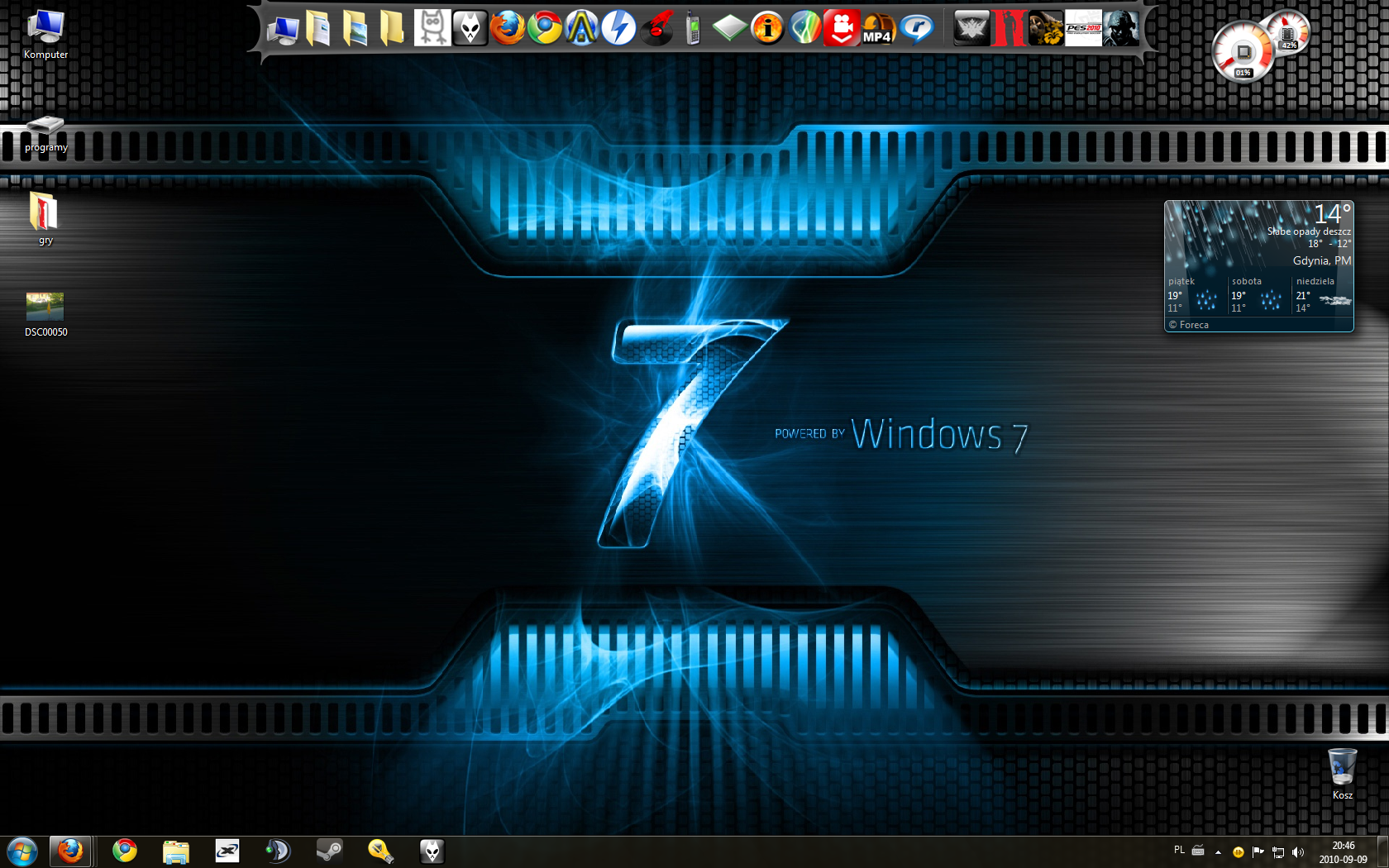Image resolution: width=1389 pixels, height=868 pixels.
Task: Click the sobota forecast in weather gadget
Action: [1258, 295]
